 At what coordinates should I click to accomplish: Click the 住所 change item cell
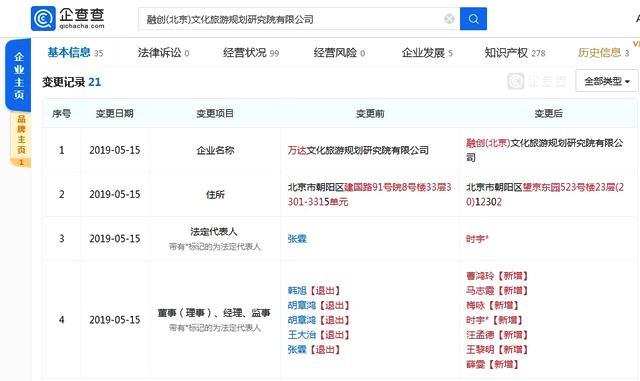[215, 194]
